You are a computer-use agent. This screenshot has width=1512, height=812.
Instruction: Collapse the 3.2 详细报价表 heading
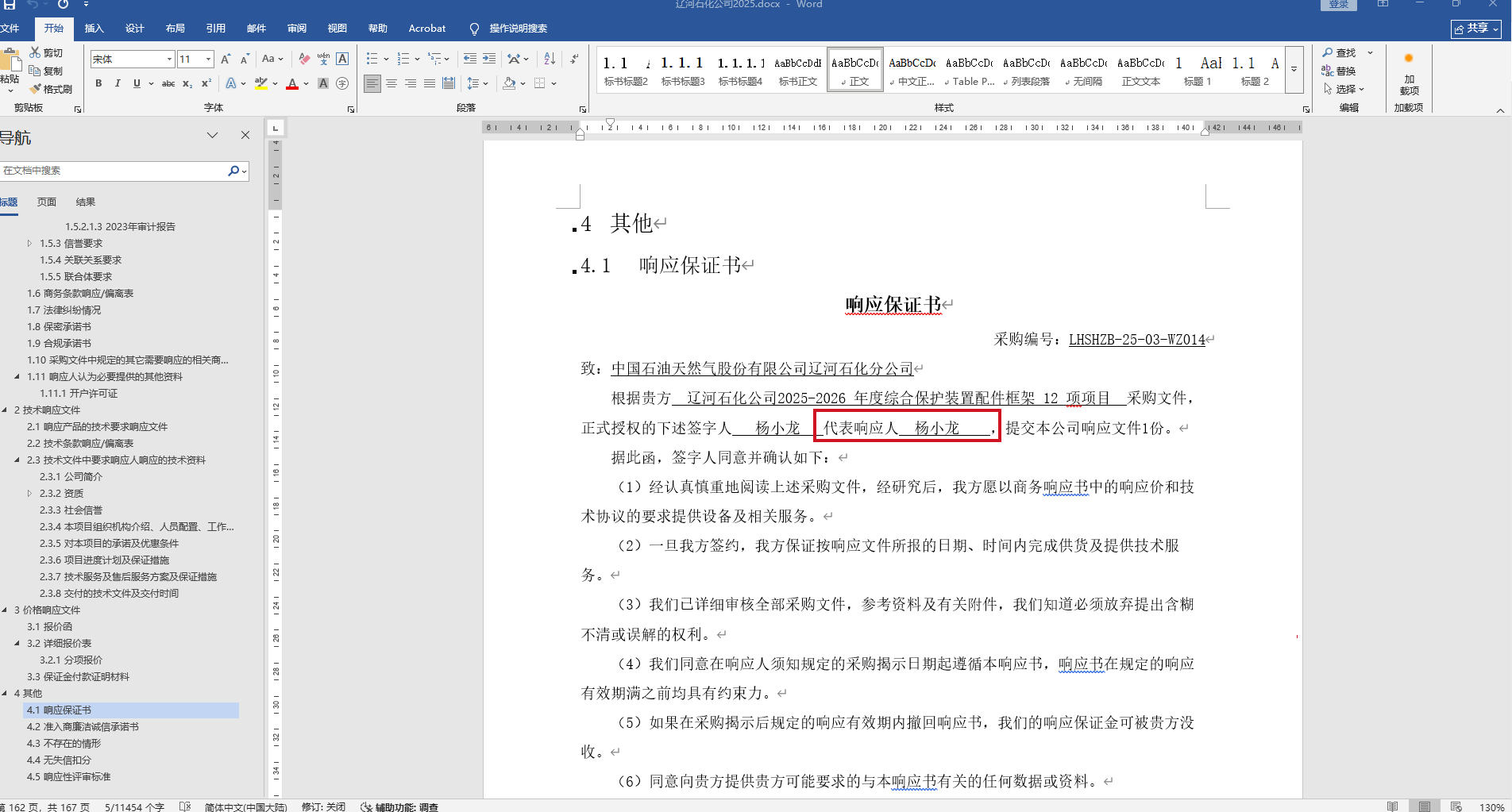pos(17,643)
